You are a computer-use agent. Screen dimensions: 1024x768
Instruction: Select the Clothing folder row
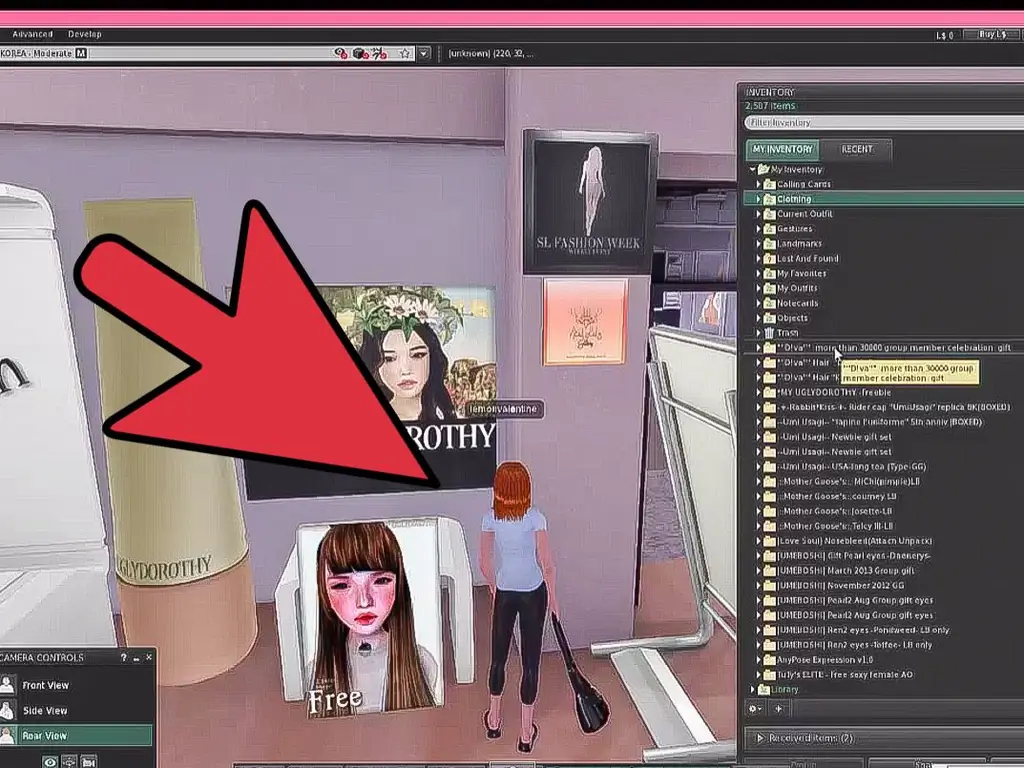pyautogui.click(x=884, y=199)
